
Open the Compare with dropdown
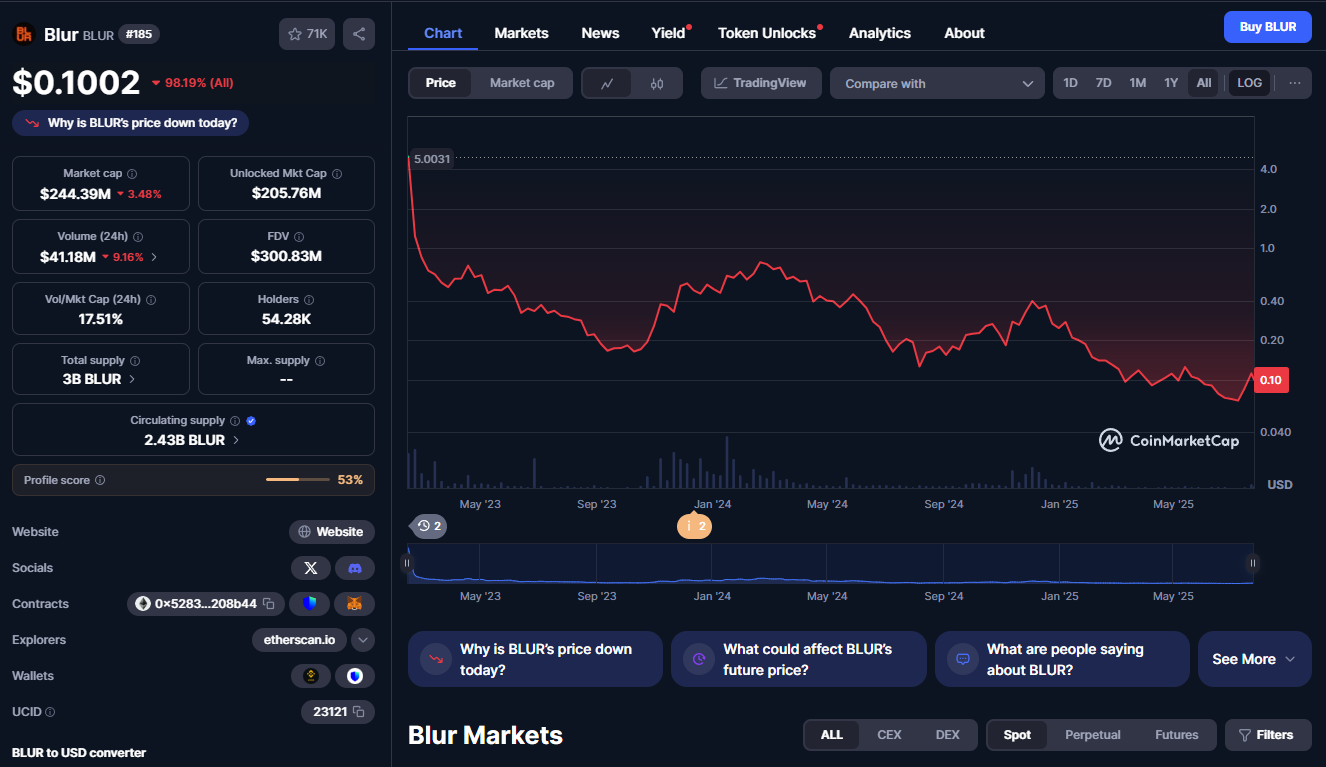[x=937, y=83]
